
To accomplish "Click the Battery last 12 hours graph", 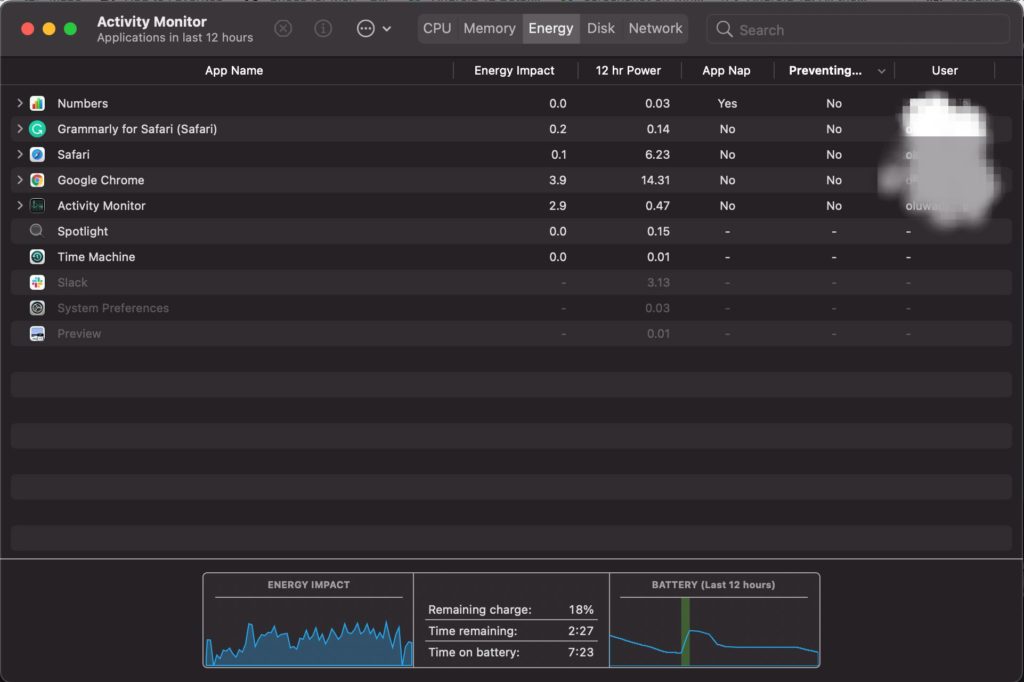I will 714,632.
